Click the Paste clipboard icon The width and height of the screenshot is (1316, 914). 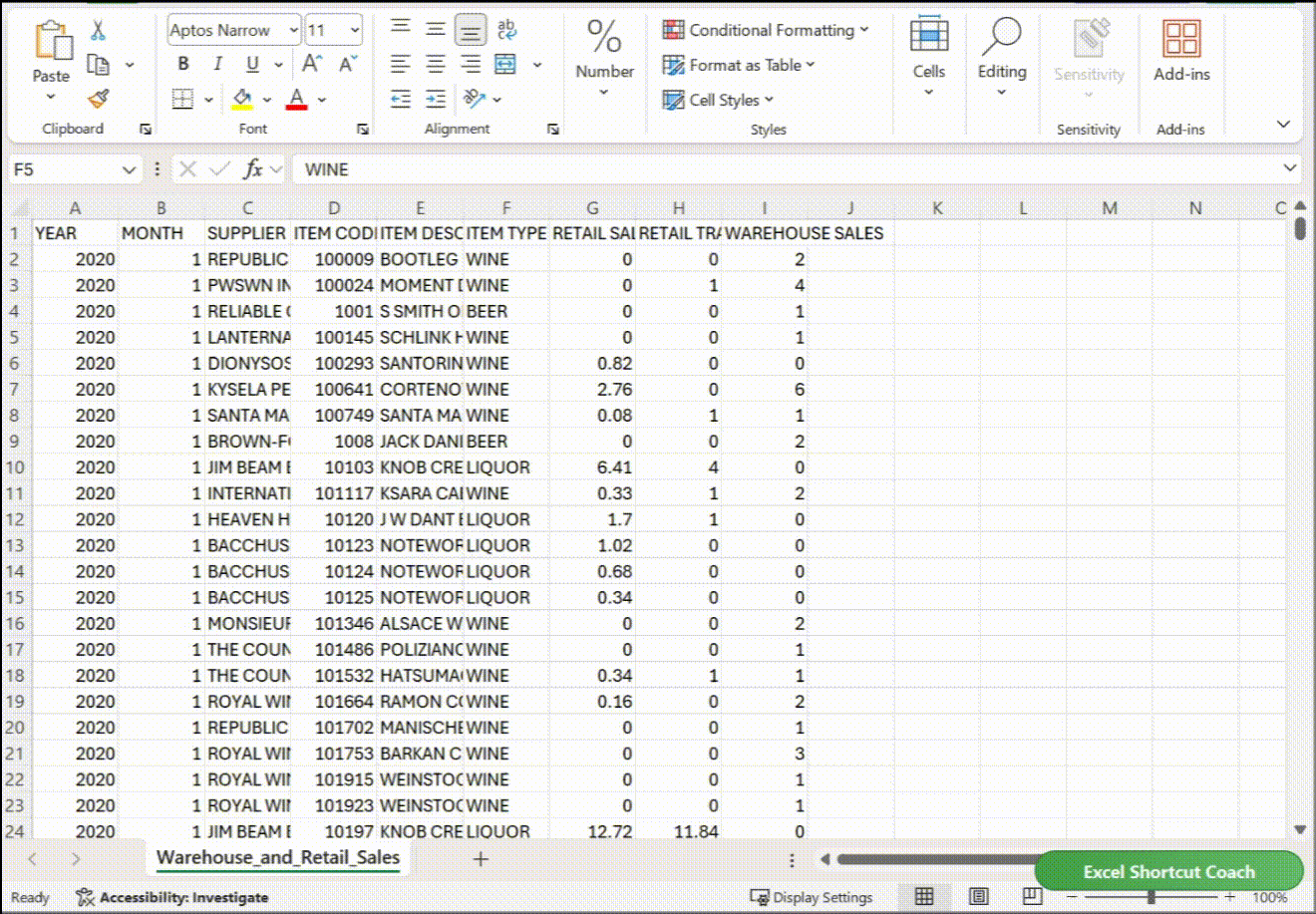pos(52,42)
